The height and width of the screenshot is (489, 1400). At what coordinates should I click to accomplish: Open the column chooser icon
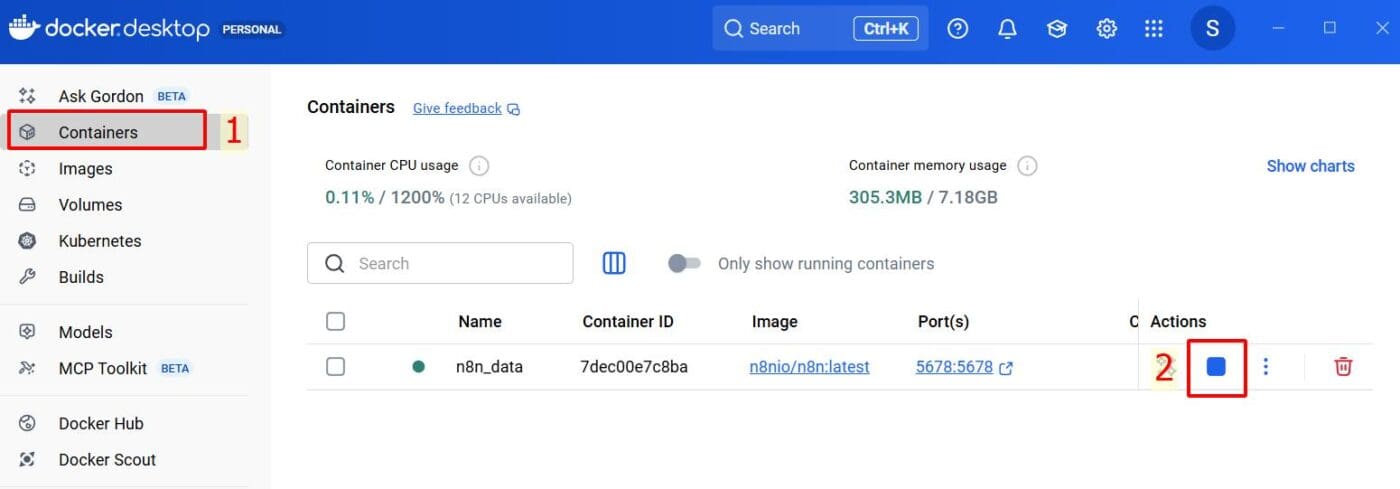click(x=614, y=263)
